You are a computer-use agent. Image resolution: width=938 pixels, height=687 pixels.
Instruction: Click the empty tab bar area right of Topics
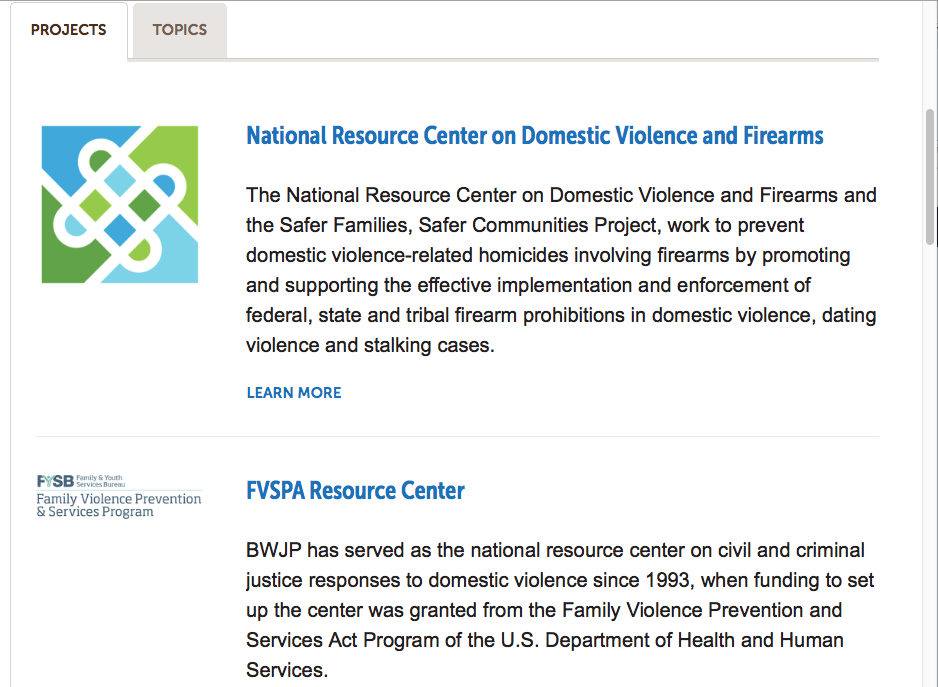(550, 30)
